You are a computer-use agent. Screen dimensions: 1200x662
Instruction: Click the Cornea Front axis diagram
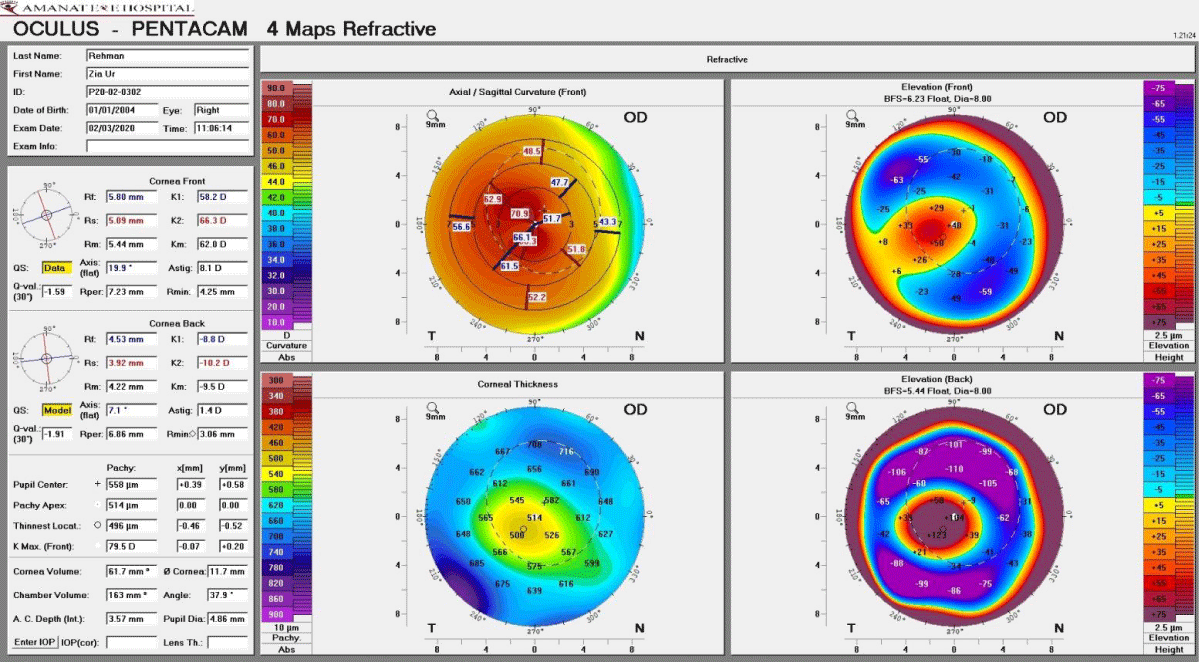pos(46,213)
